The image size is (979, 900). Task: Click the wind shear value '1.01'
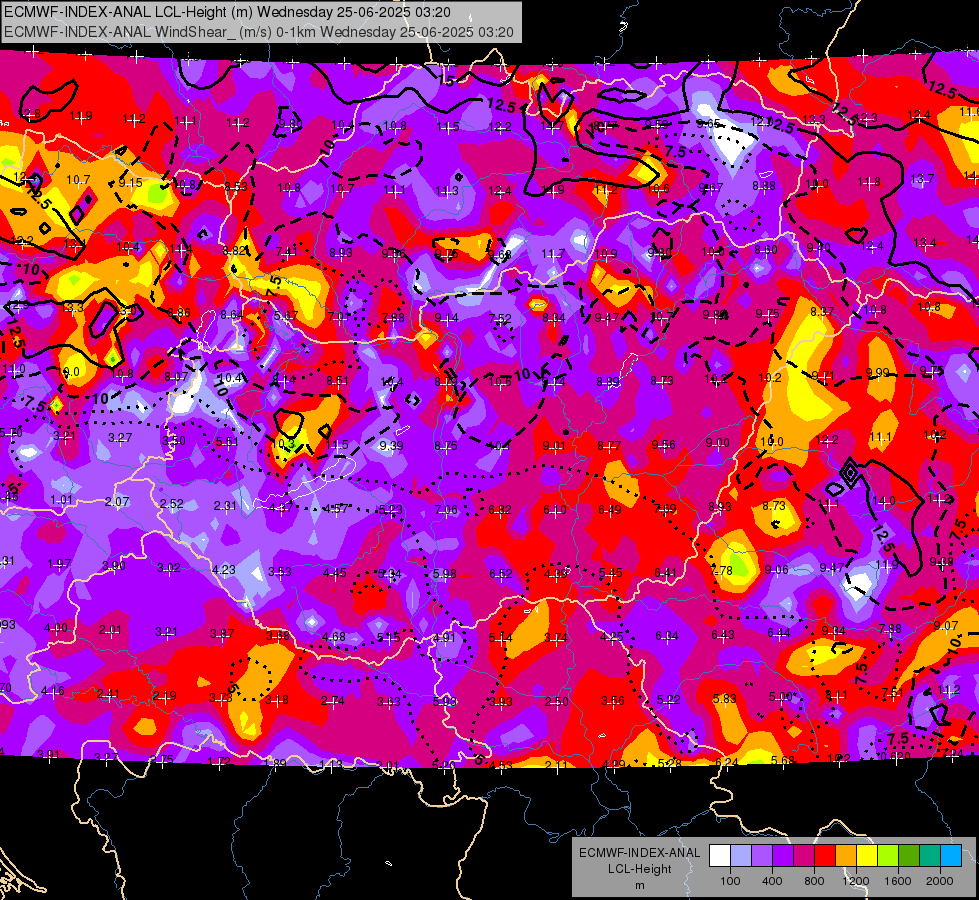coord(62,500)
